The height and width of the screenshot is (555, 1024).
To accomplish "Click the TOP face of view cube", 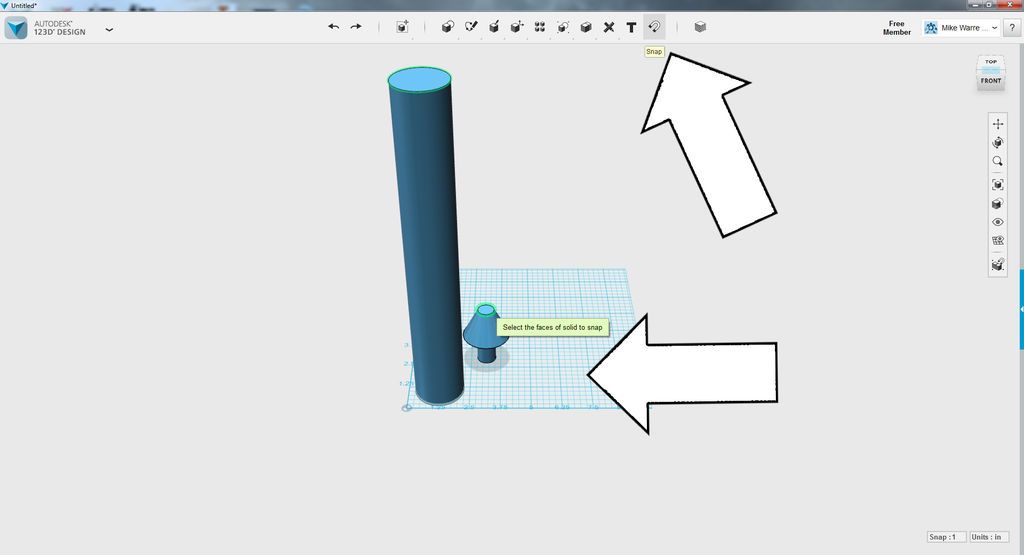I will 991,63.
